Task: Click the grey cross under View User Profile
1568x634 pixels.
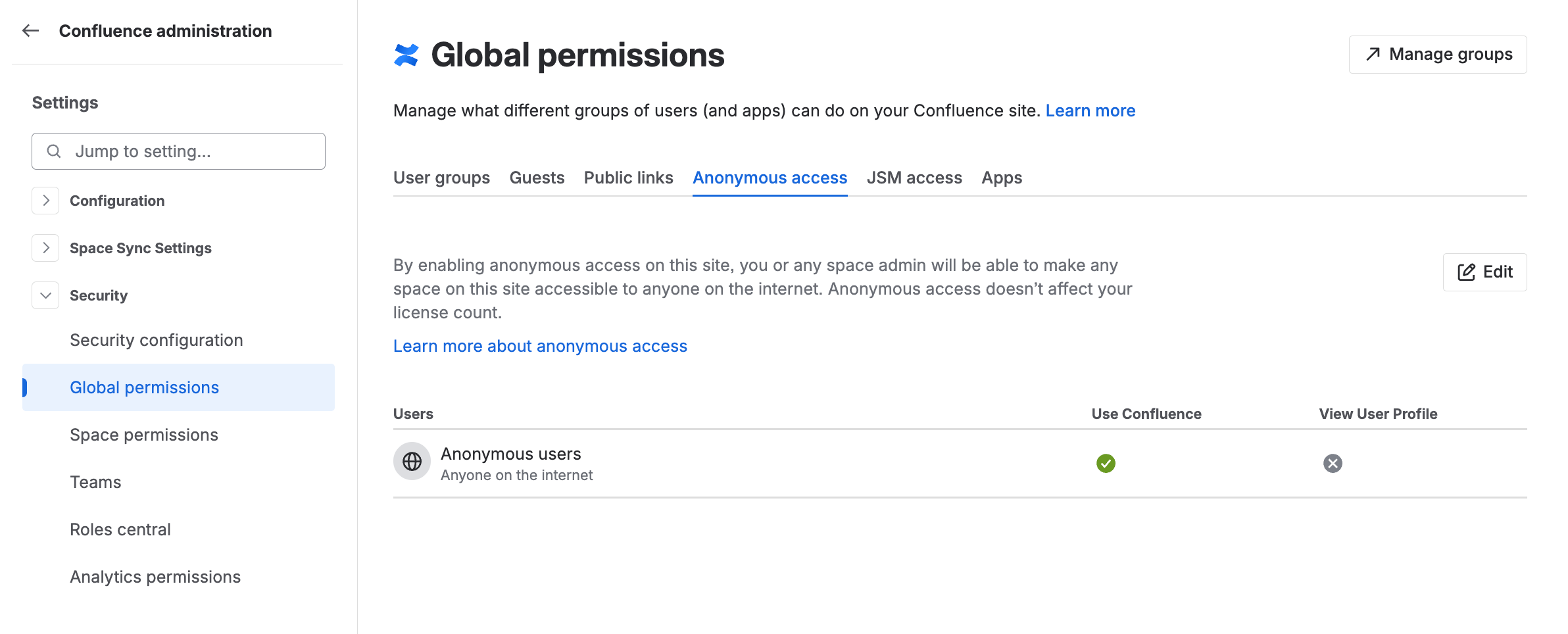Action: 1333,464
